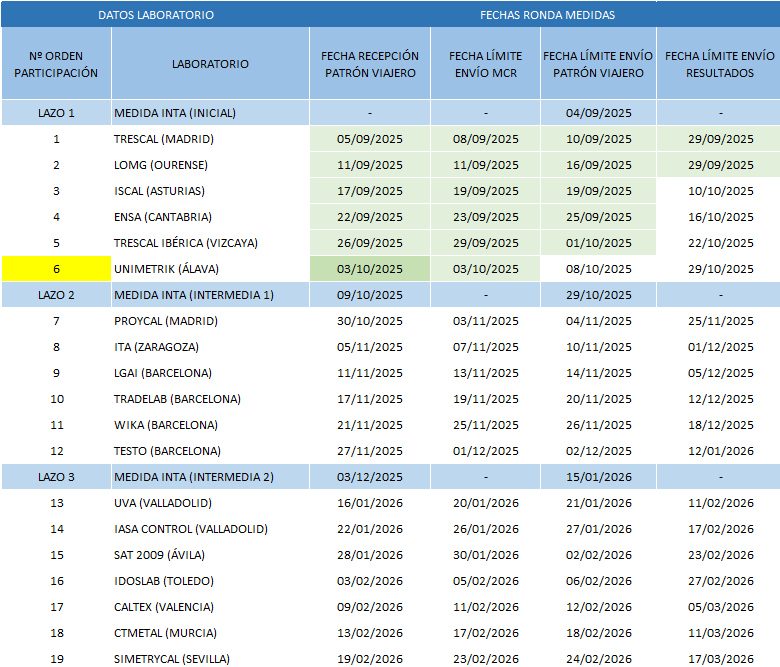Screen dimensions: 780x667
Task: Click the UNIMETRIK (ÁLAVA) laboratory cell
Action: tap(166, 268)
